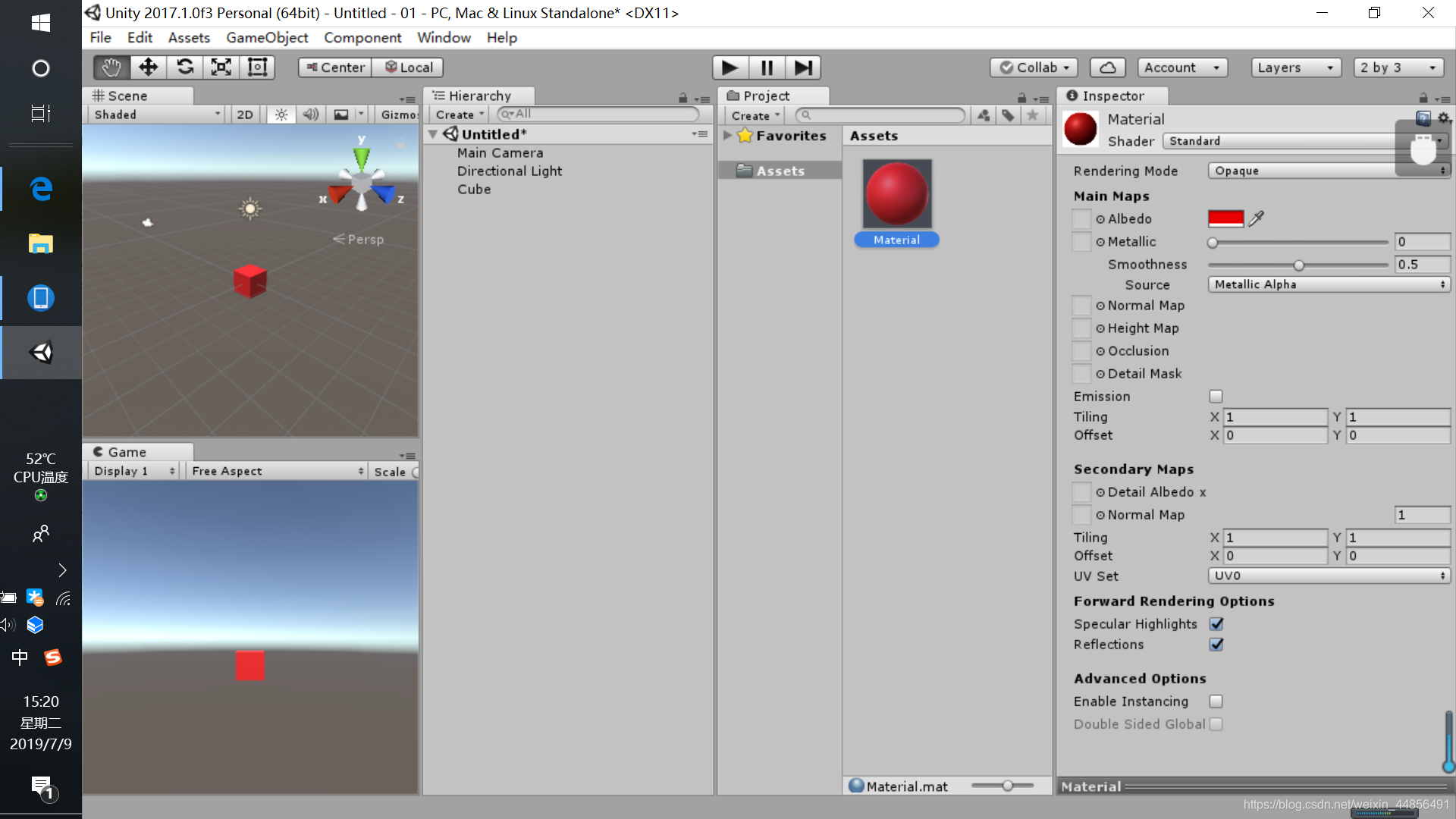Select the Scale tool
Screen dimensions: 1456x819
(221, 67)
